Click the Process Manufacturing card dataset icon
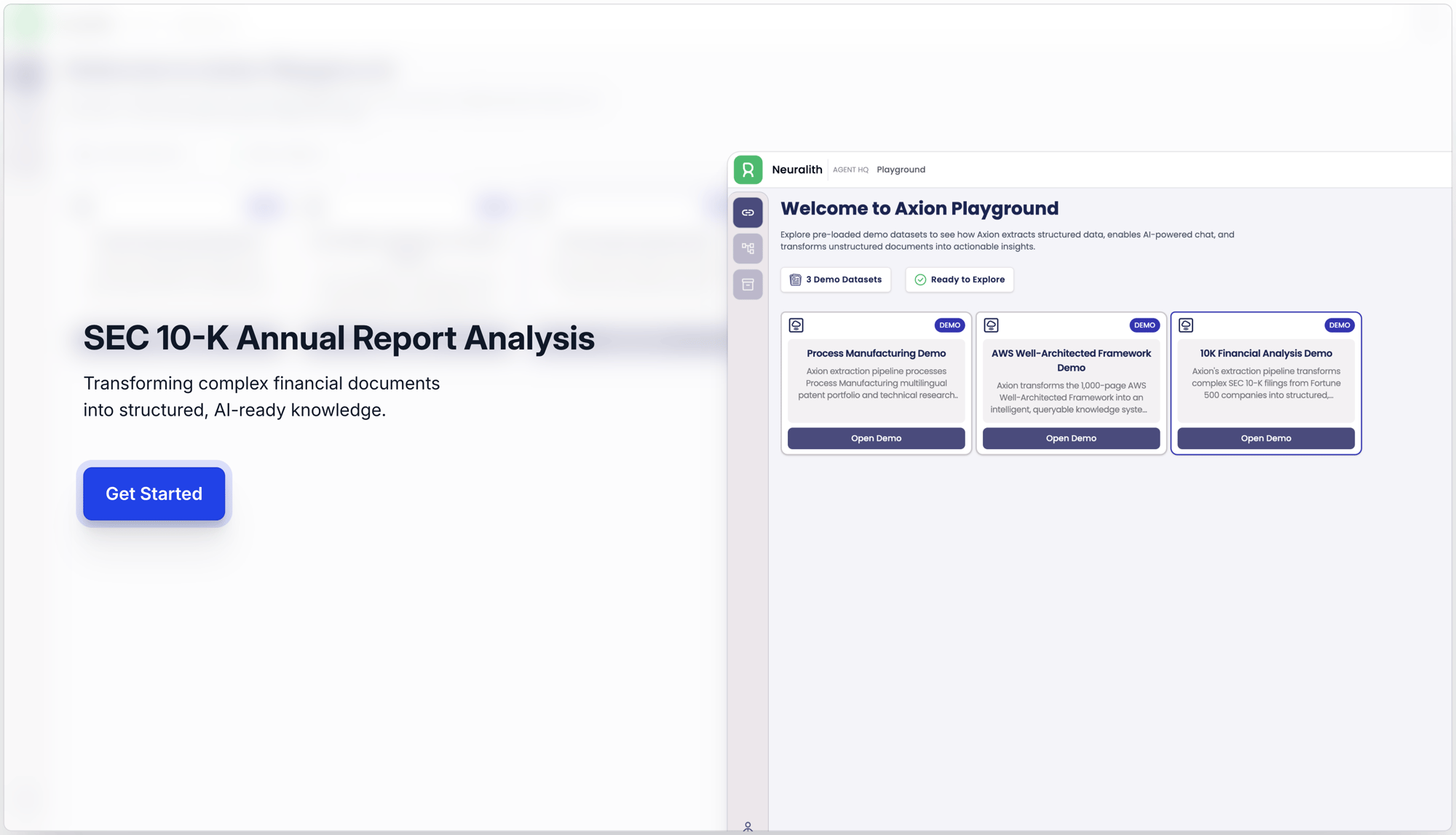 796,325
